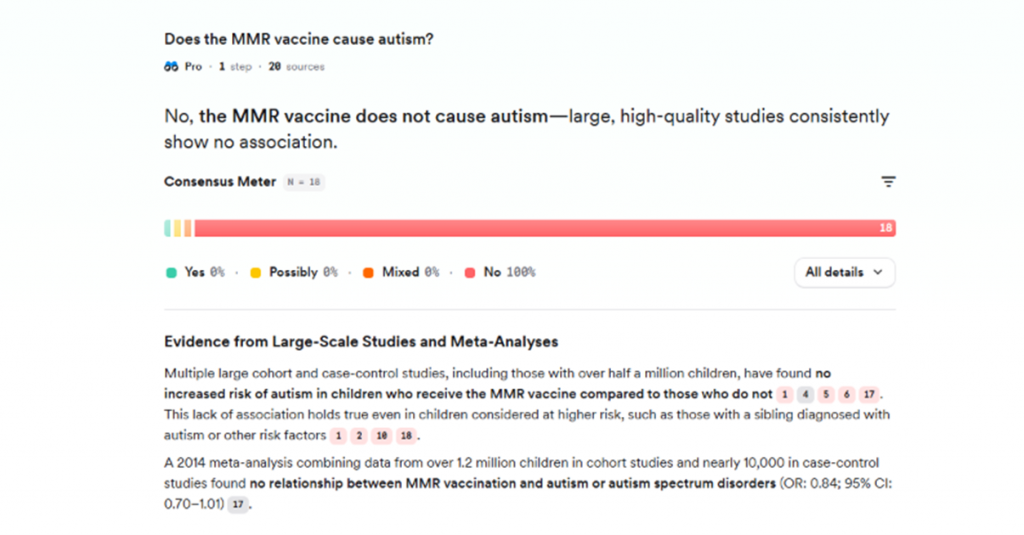
Task: Select the green Yes legend dot
Action: click(x=171, y=272)
